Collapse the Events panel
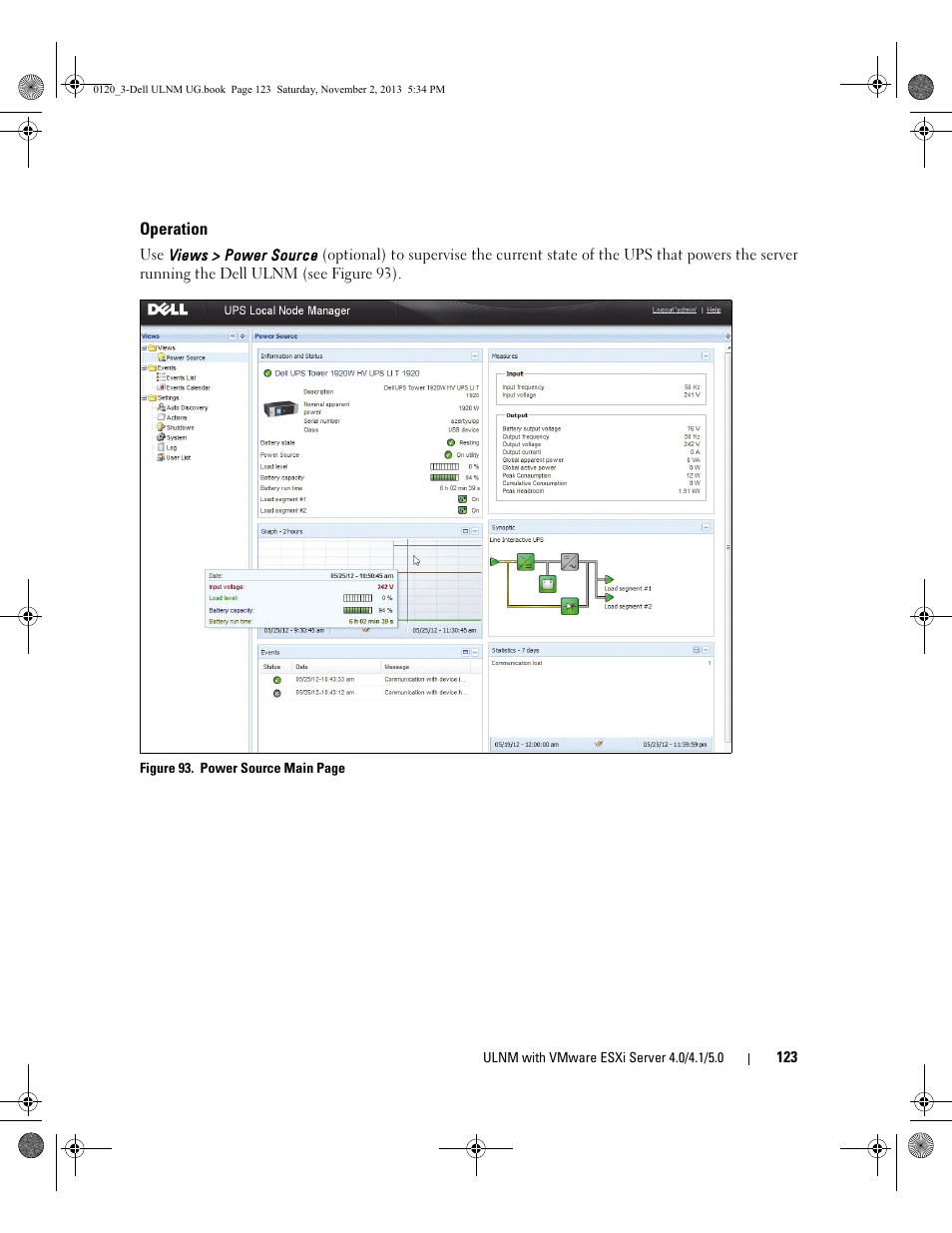 [x=475, y=652]
